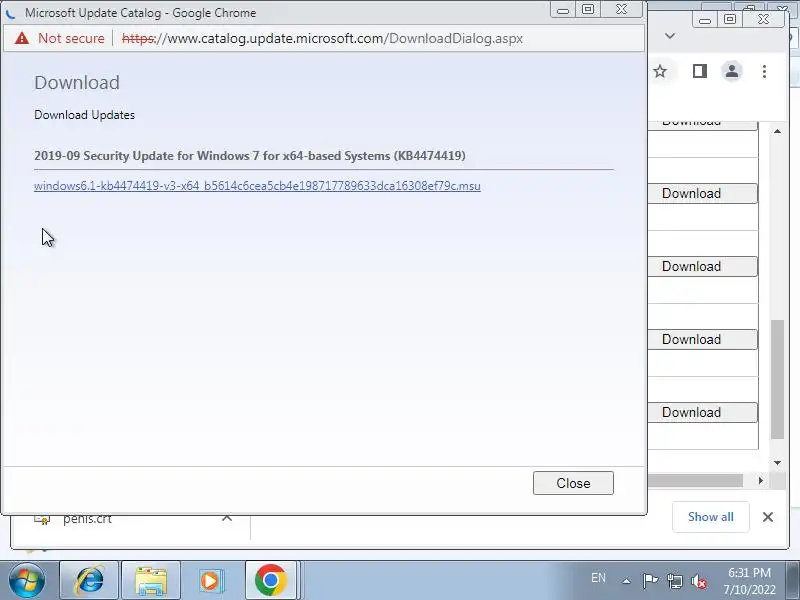The width and height of the screenshot is (800, 600).
Task: Expand options chevron for penis.crt download
Action: 227,518
